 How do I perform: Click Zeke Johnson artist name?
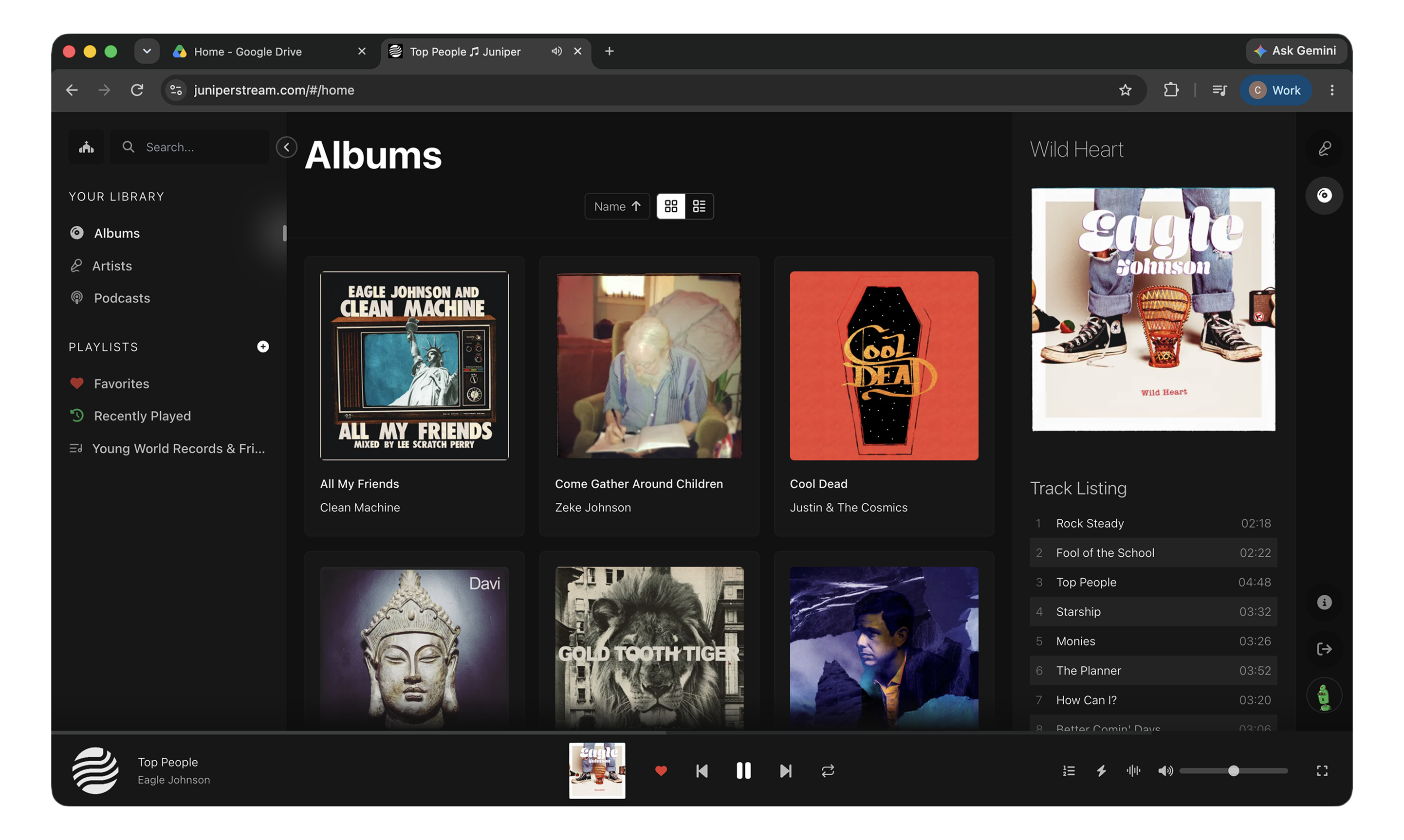click(x=593, y=507)
